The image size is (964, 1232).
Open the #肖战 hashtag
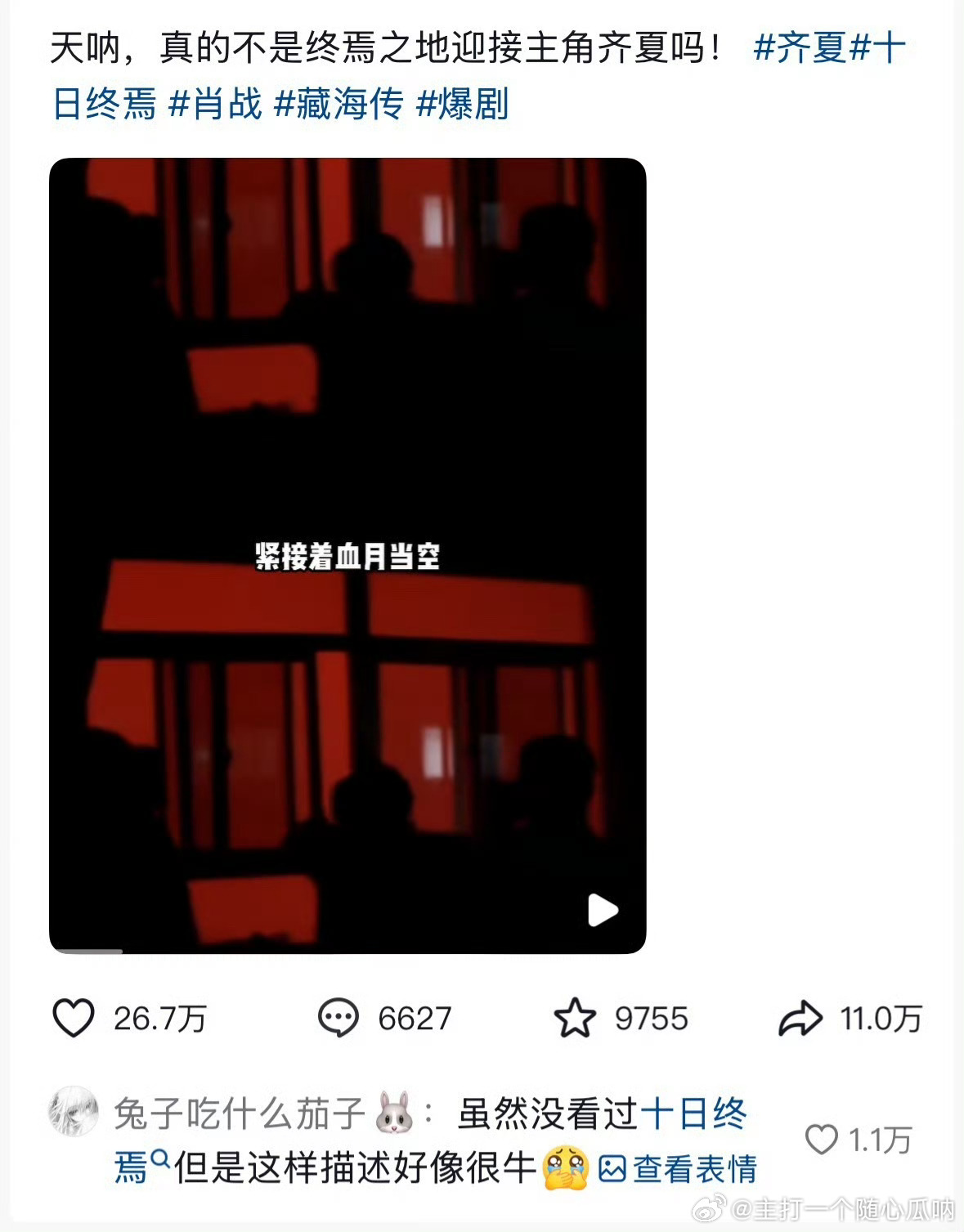215,104
